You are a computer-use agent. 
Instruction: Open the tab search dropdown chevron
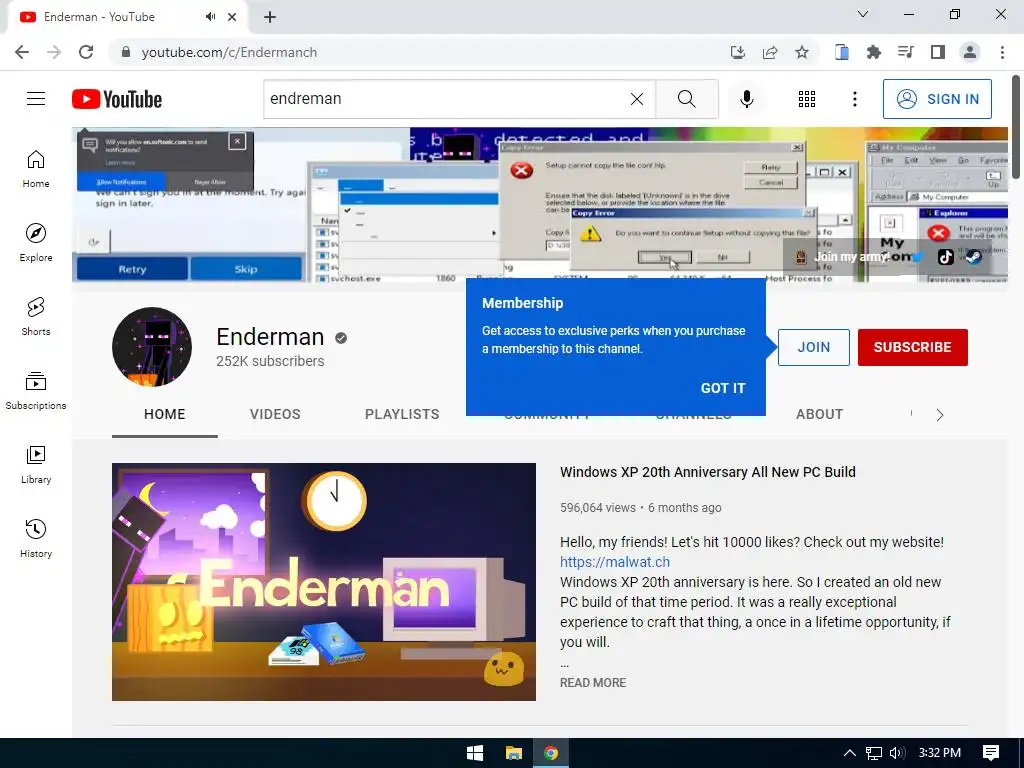[863, 14]
